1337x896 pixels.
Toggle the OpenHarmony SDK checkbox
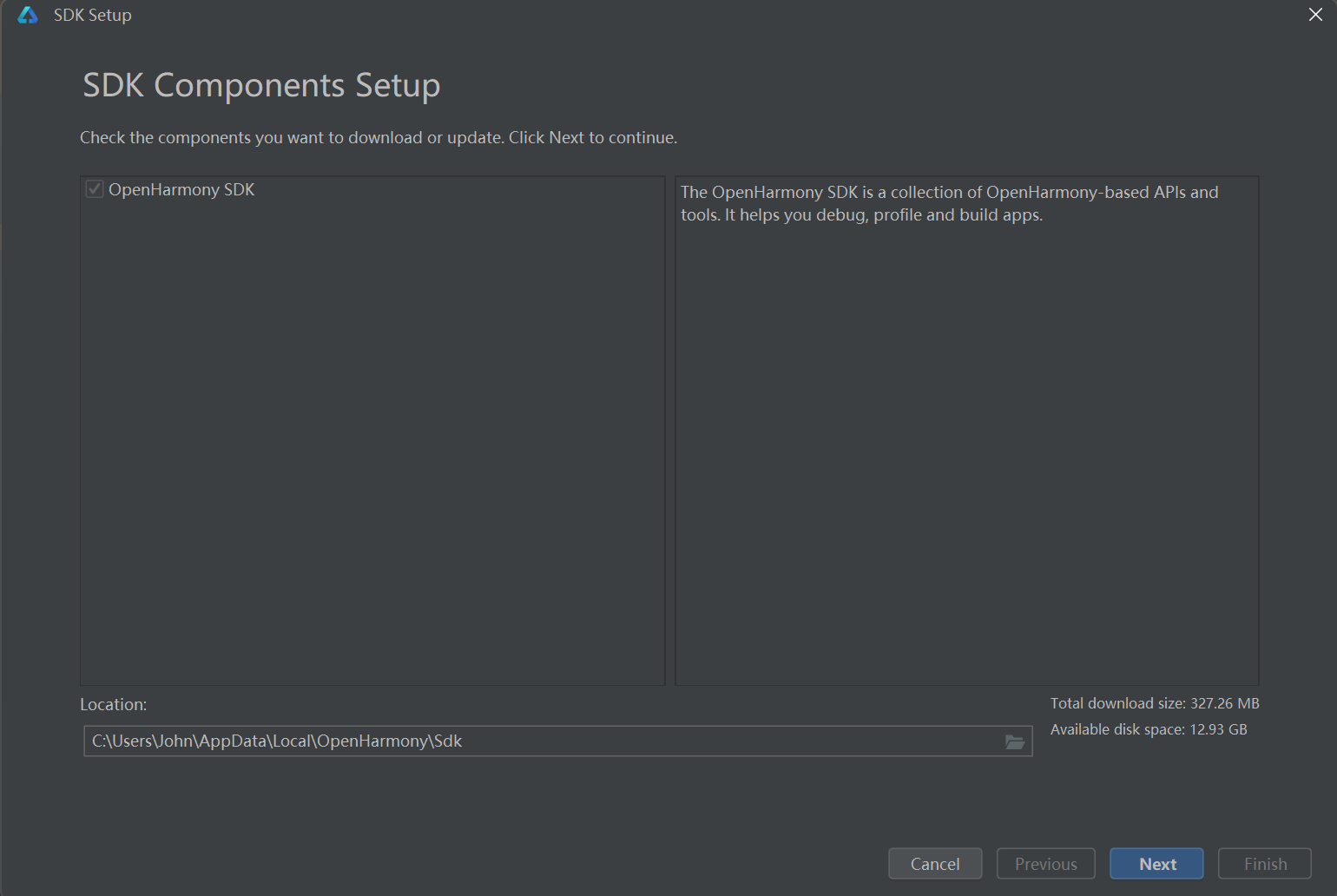[95, 189]
